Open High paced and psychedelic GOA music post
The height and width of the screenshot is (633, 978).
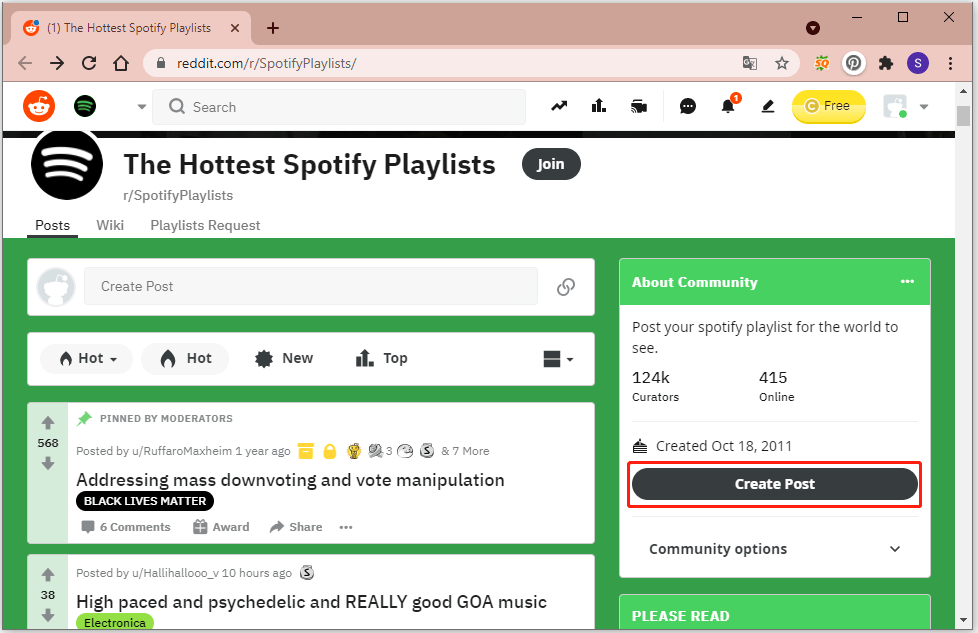311,602
